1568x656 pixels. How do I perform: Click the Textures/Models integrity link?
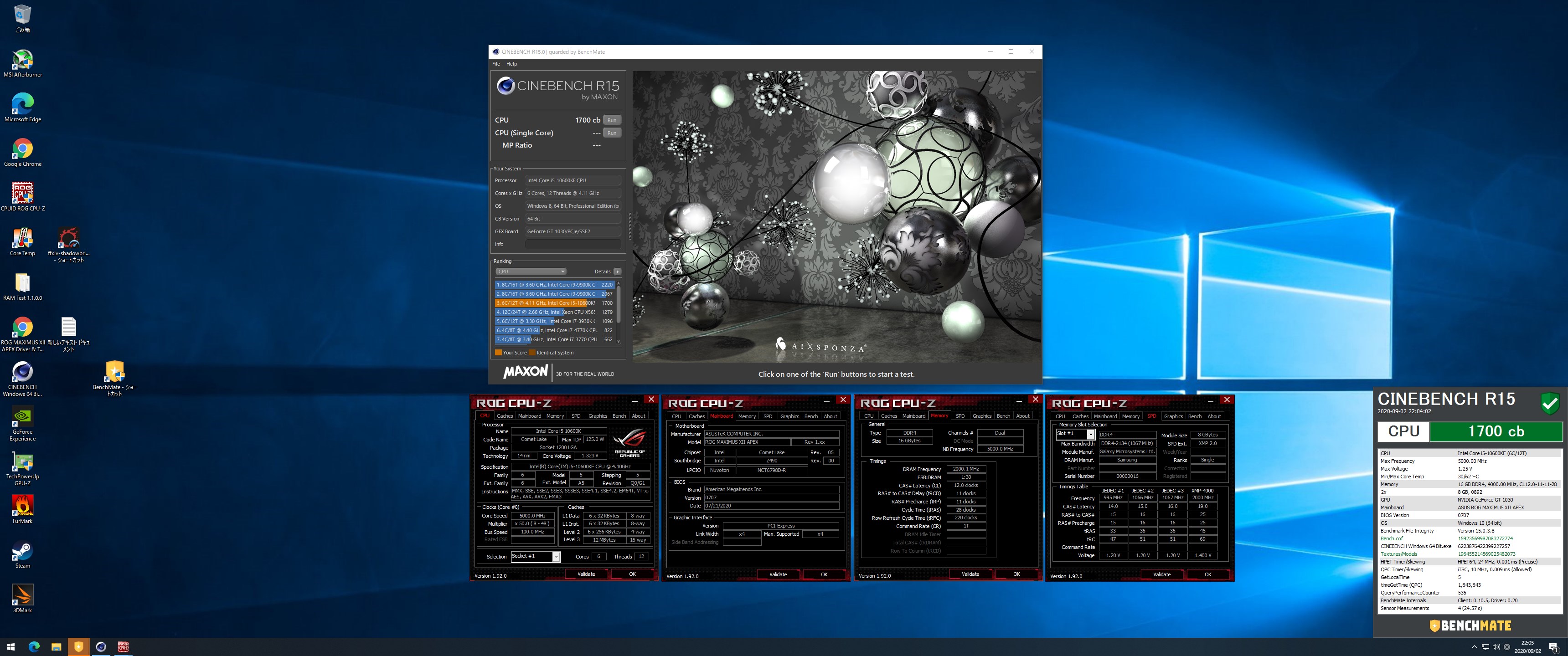pyautogui.click(x=1399, y=554)
